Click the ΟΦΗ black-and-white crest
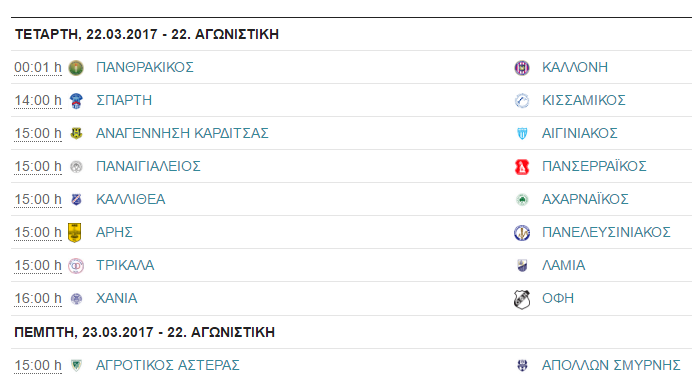The height and width of the screenshot is (377, 692). point(522,299)
